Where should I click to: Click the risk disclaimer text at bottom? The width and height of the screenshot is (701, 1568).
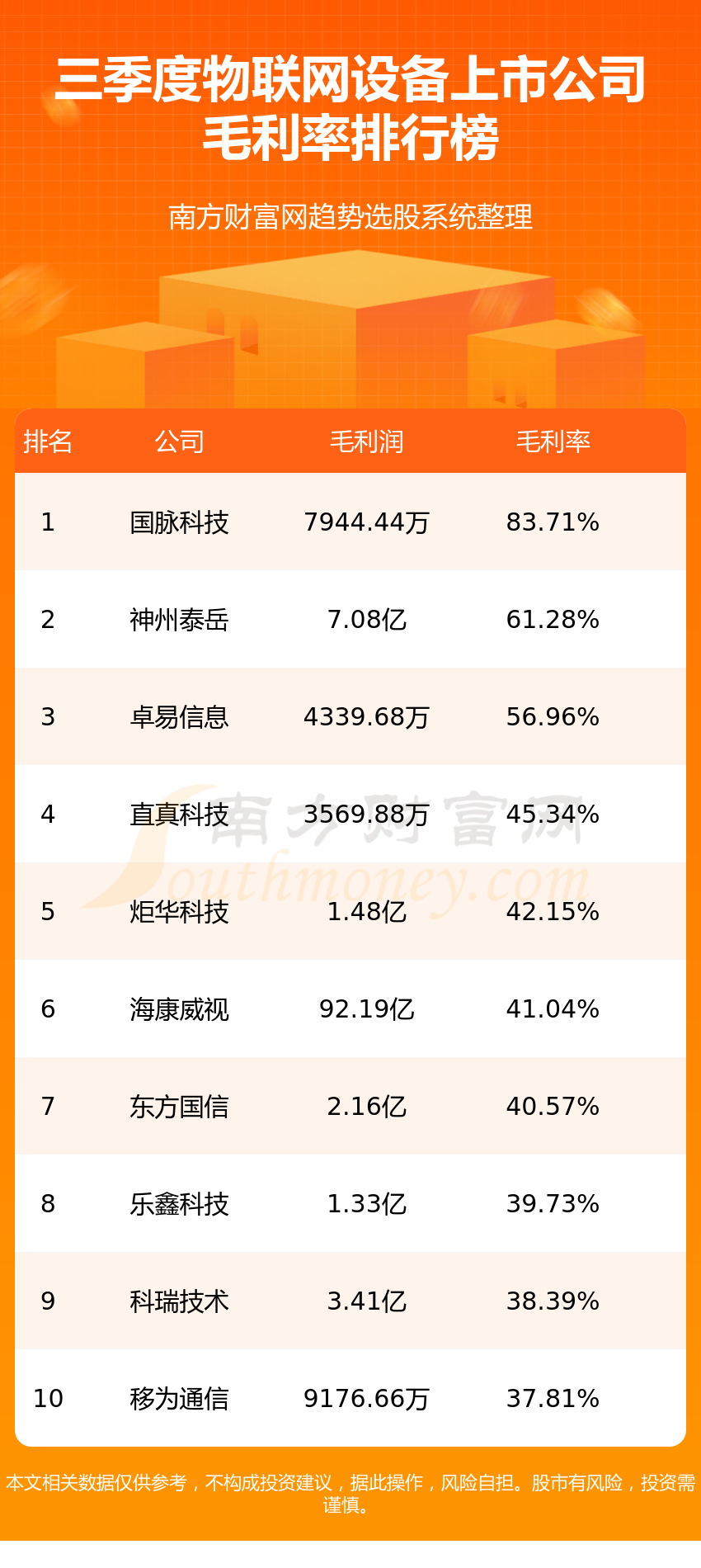coord(350,1494)
